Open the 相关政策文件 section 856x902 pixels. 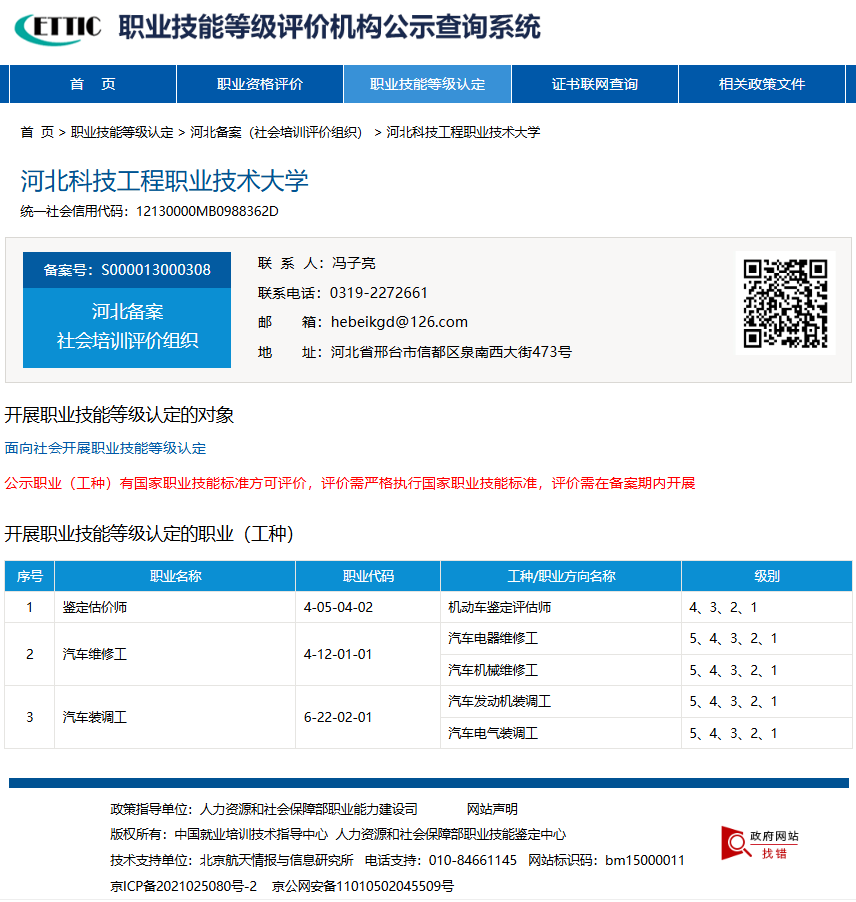762,84
